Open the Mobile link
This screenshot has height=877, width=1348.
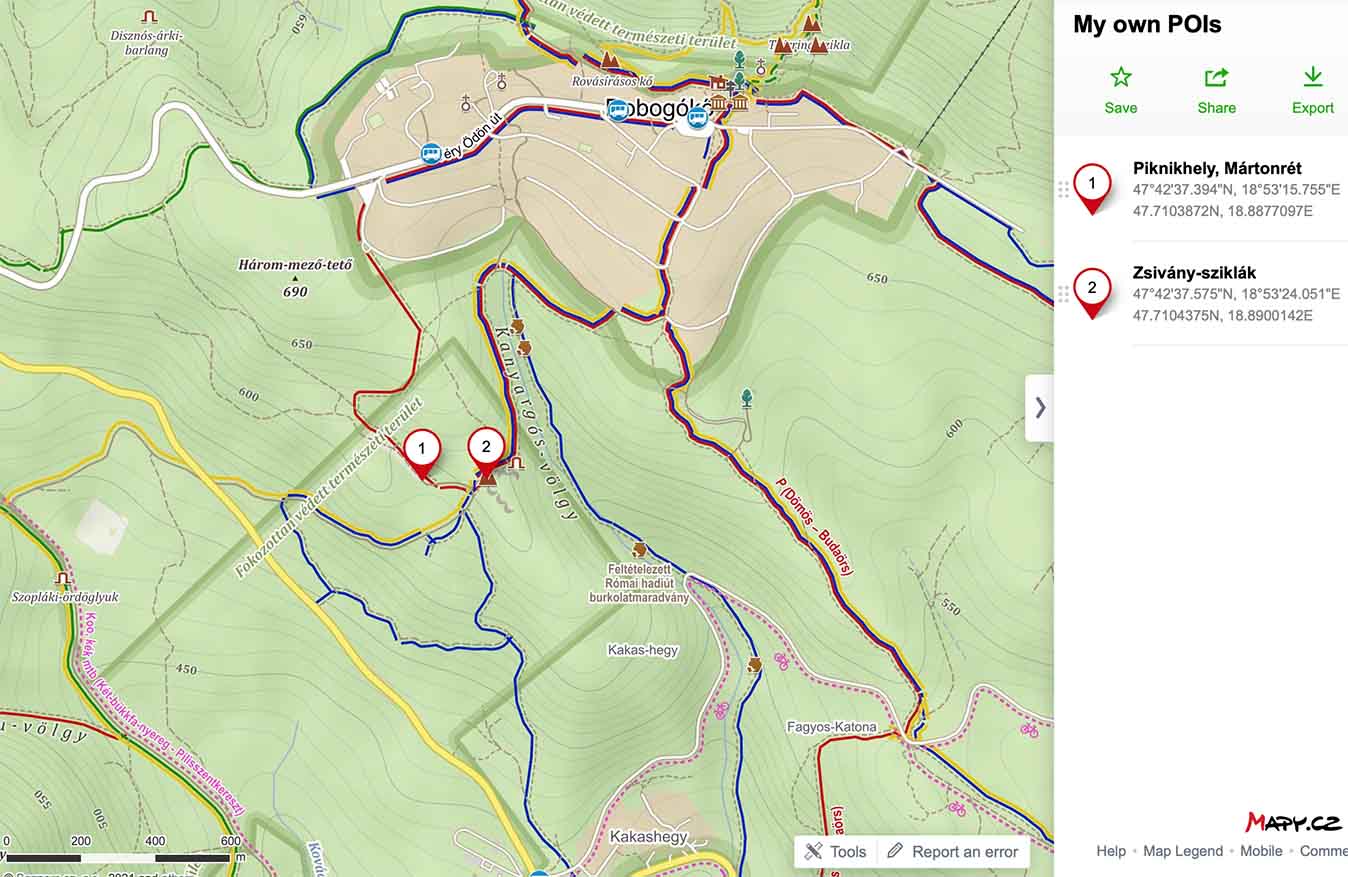[x=1261, y=851]
